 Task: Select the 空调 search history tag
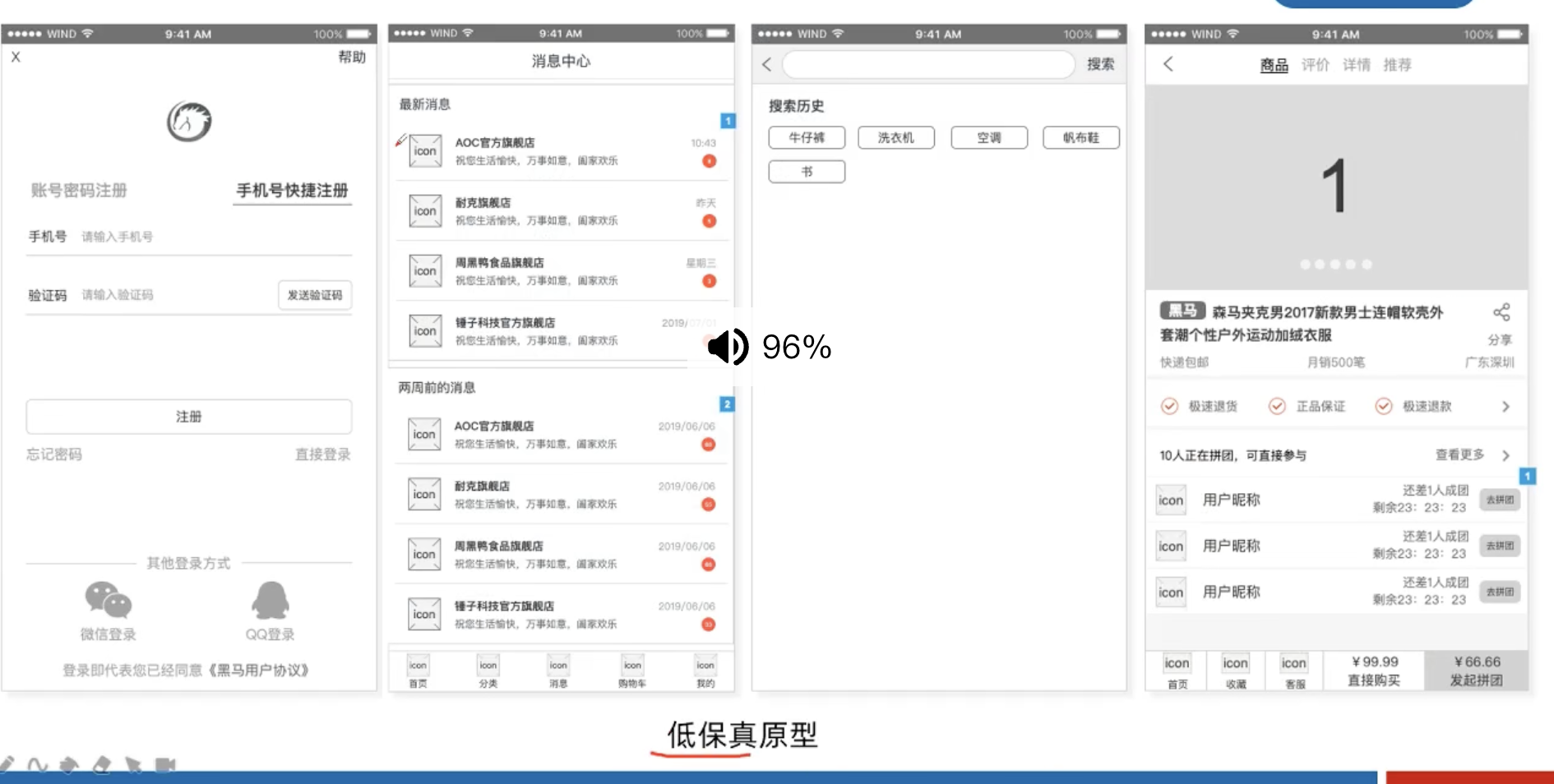click(989, 137)
